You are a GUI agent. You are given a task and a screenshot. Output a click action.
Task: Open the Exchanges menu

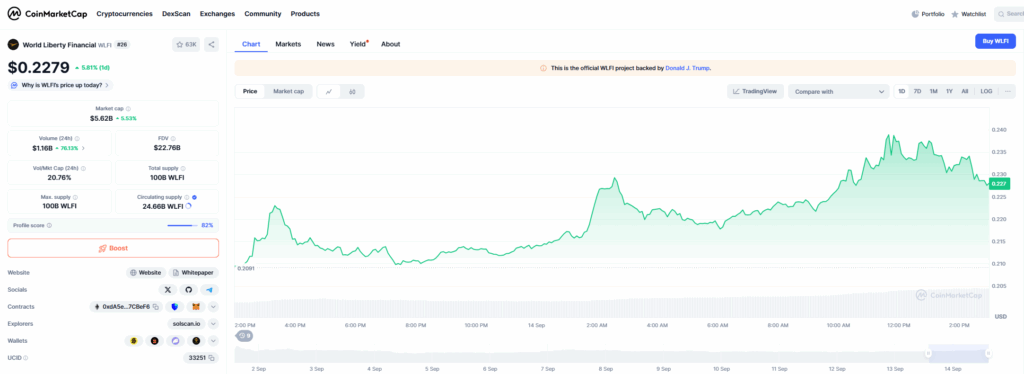[x=217, y=13]
